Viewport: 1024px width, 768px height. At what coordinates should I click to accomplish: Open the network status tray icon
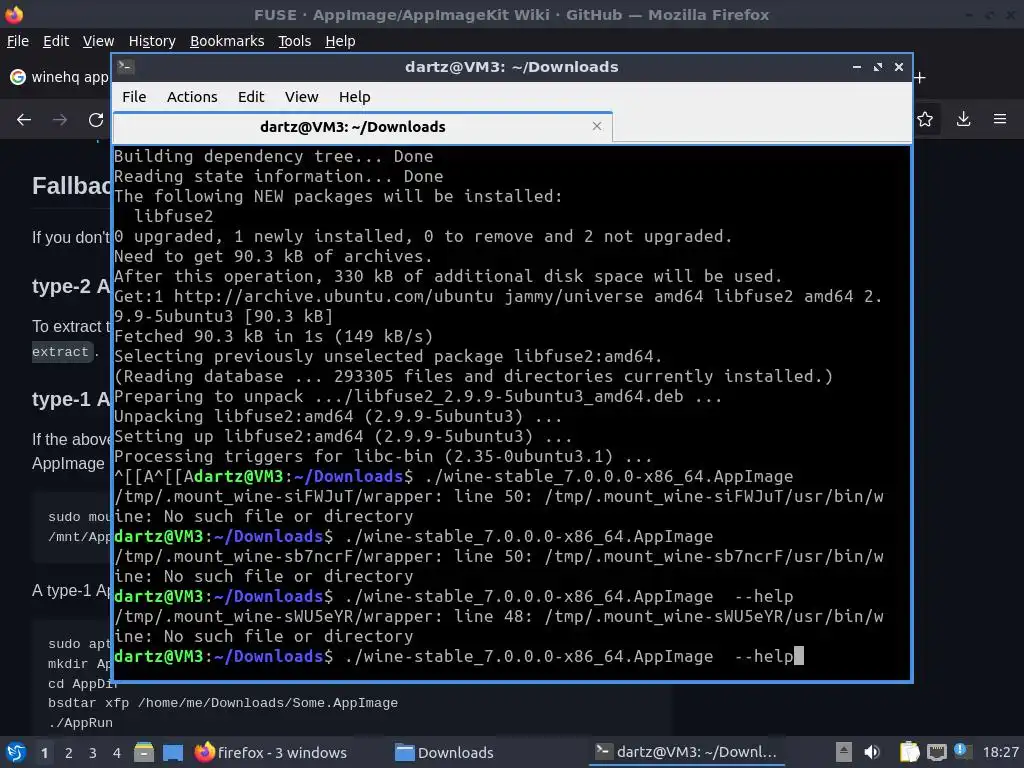pos(936,752)
